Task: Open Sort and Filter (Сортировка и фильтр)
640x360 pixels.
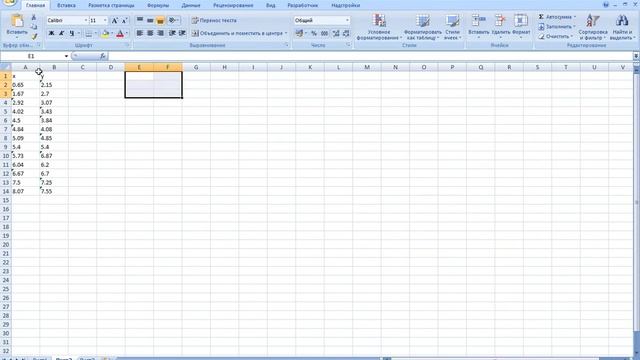Action: tap(593, 27)
